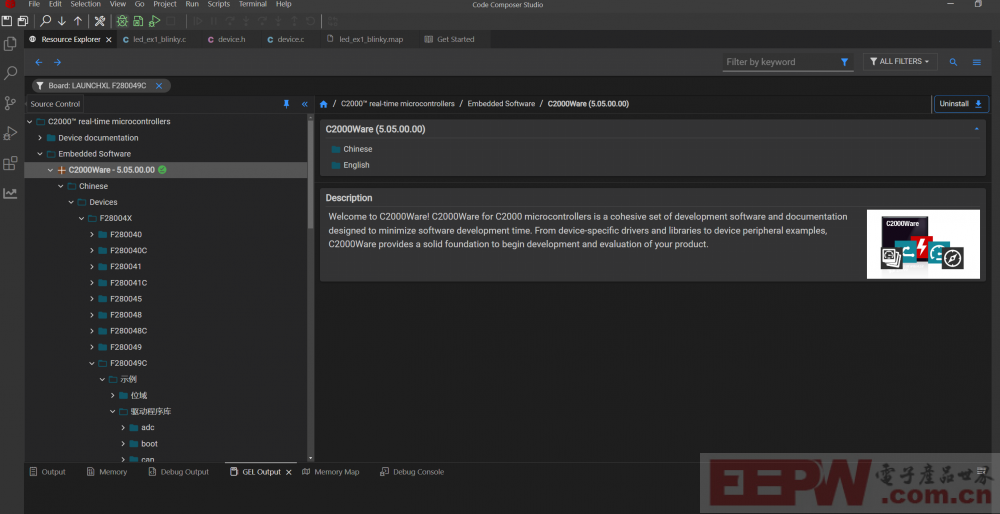The height and width of the screenshot is (514, 1000).
Task: Pin the tree panel with pushpin icon
Action: (286, 104)
